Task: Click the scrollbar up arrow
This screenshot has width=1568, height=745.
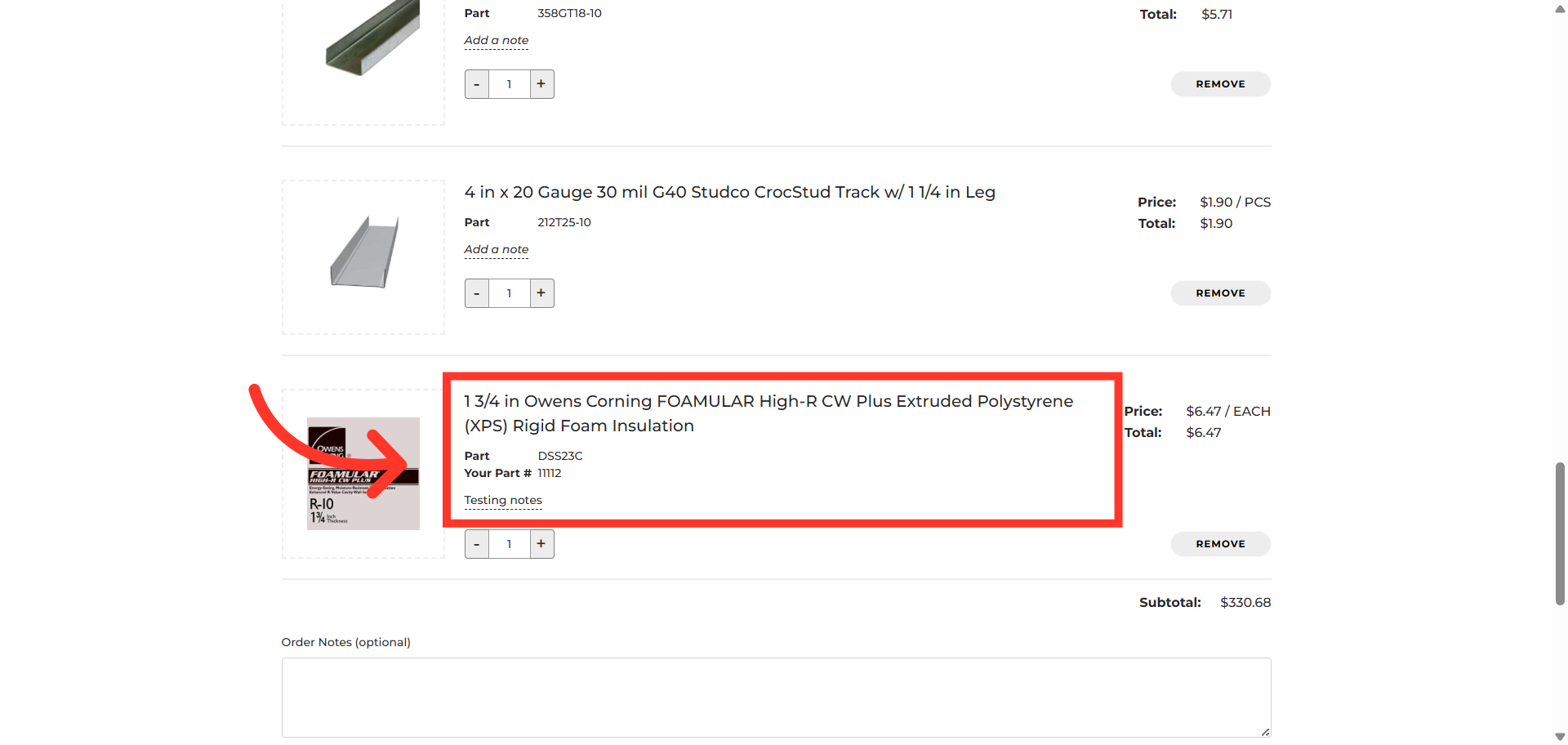Action: point(1560,9)
